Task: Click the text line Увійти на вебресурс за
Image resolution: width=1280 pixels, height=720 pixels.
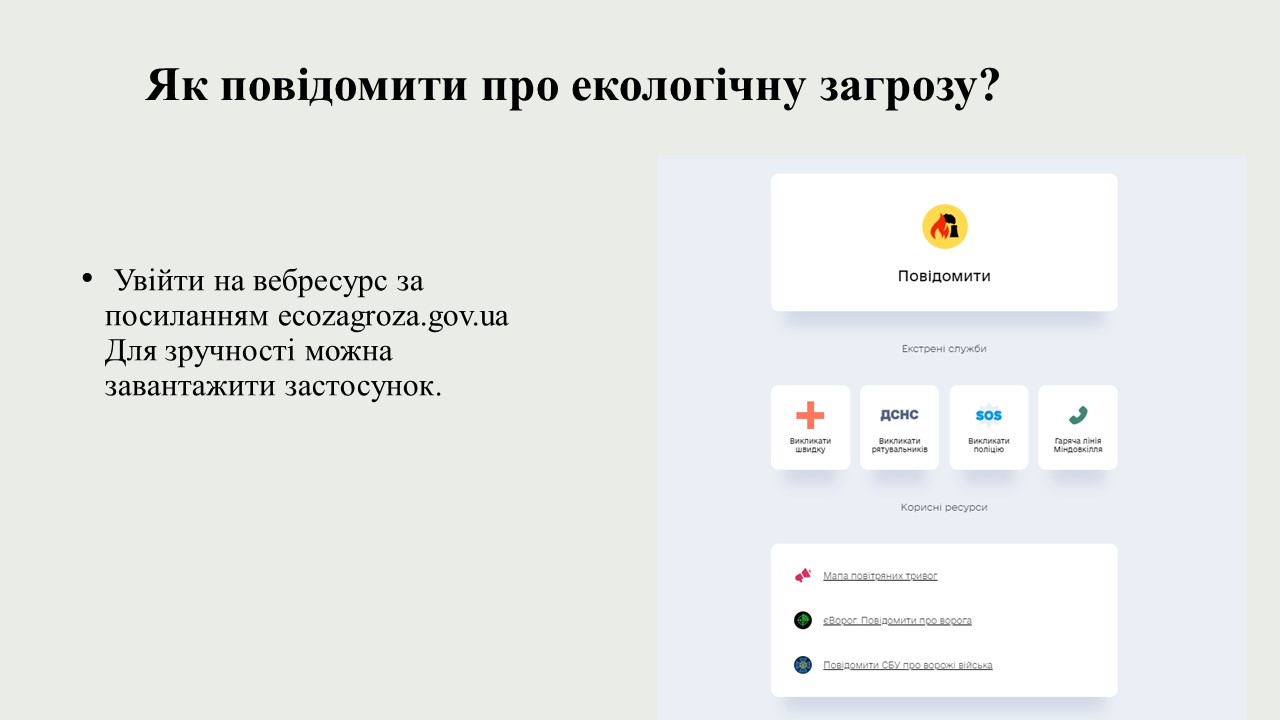Action: coord(269,281)
